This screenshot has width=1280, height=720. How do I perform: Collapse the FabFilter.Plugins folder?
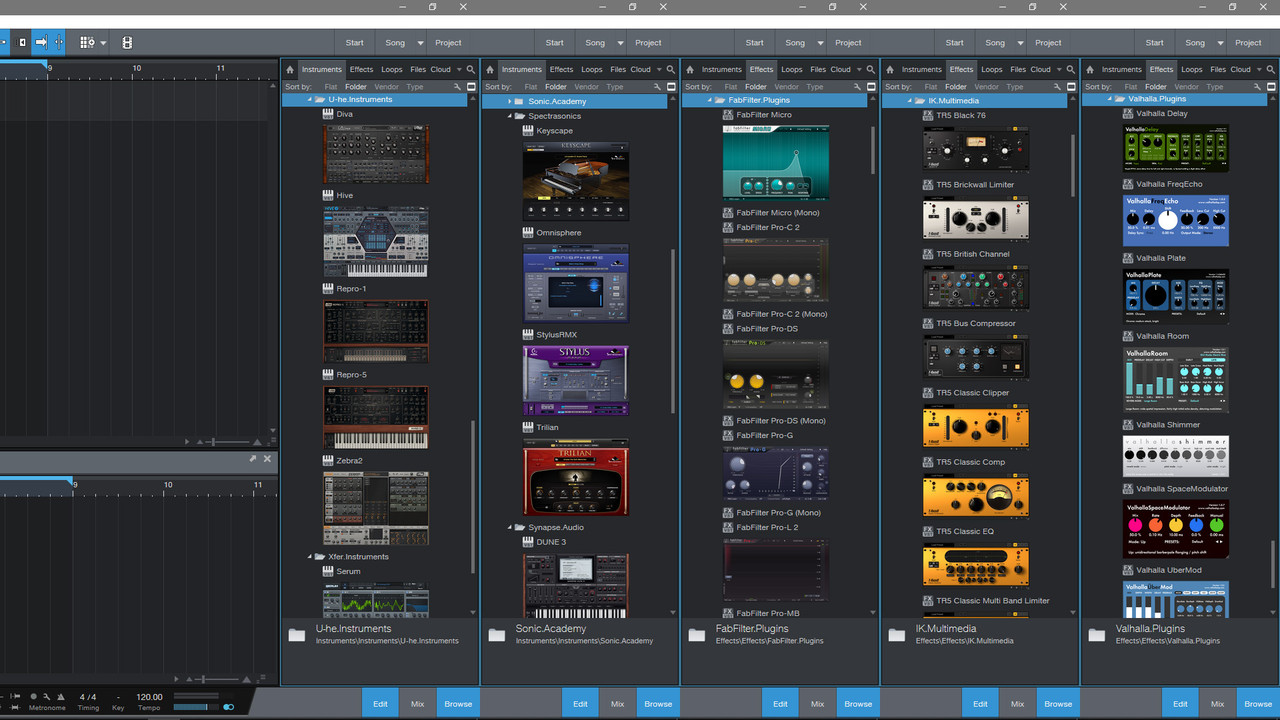(710, 101)
